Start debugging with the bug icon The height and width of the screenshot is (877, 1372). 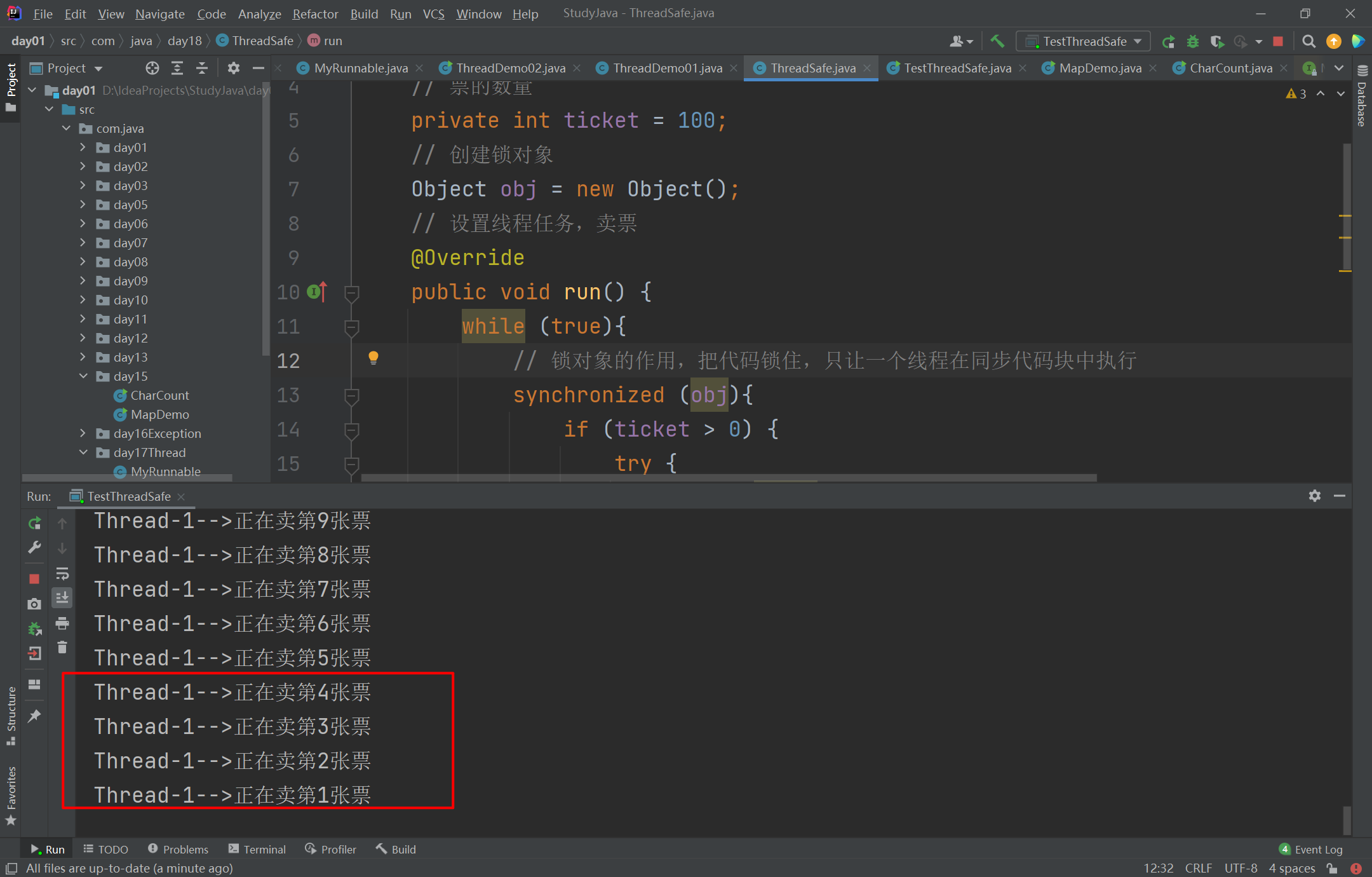pyautogui.click(x=1193, y=41)
